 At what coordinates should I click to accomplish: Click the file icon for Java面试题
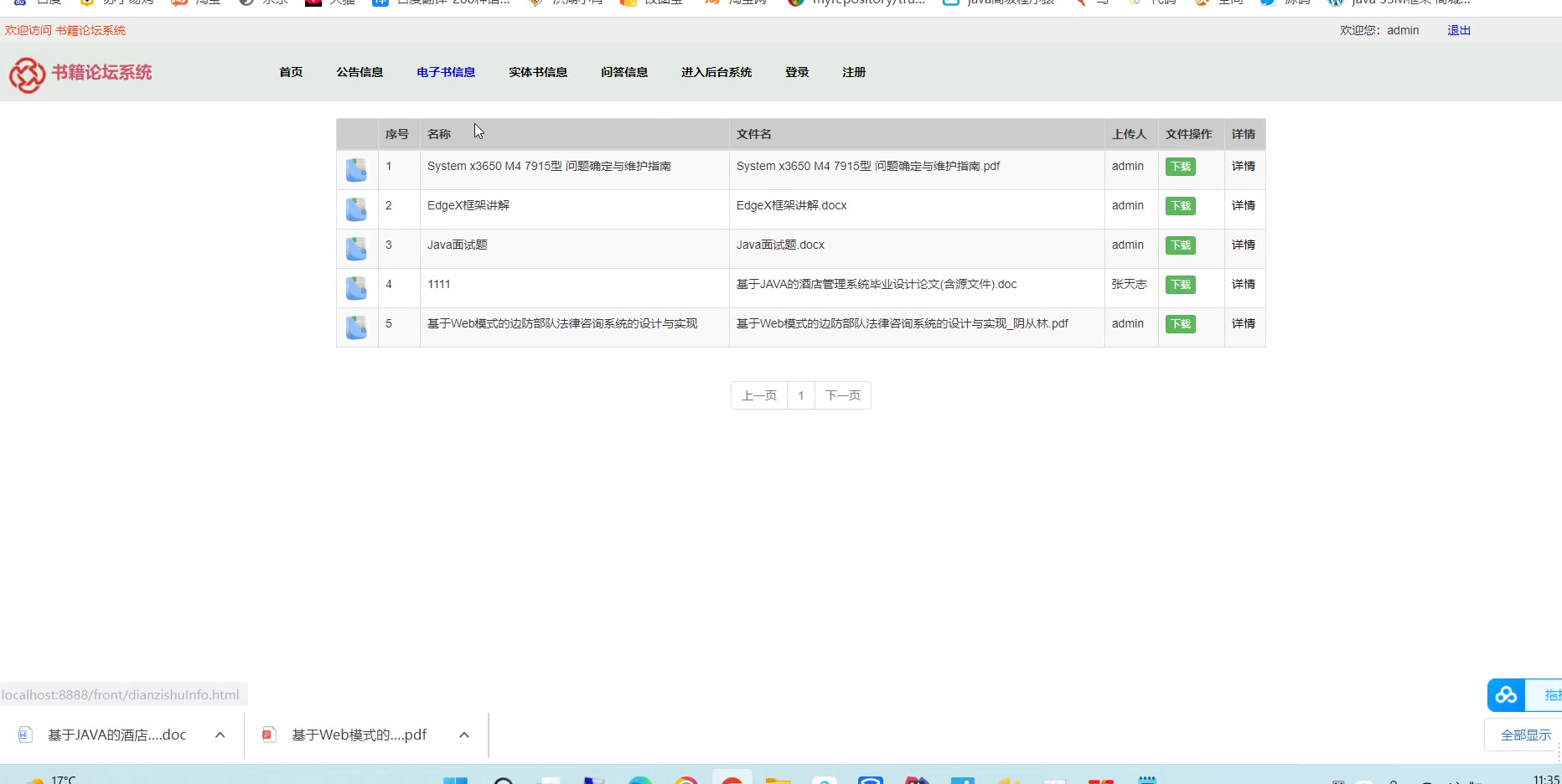pyautogui.click(x=356, y=249)
